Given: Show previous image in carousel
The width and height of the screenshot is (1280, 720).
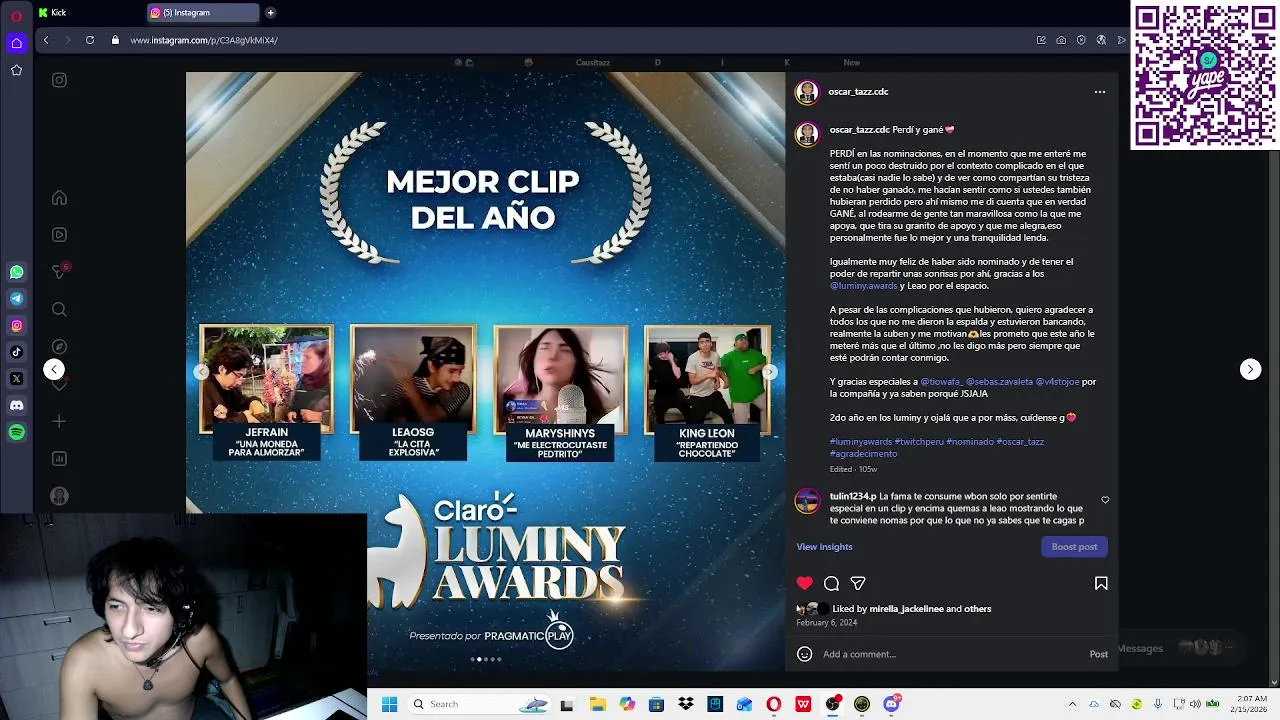Looking at the screenshot, I should click(x=201, y=372).
